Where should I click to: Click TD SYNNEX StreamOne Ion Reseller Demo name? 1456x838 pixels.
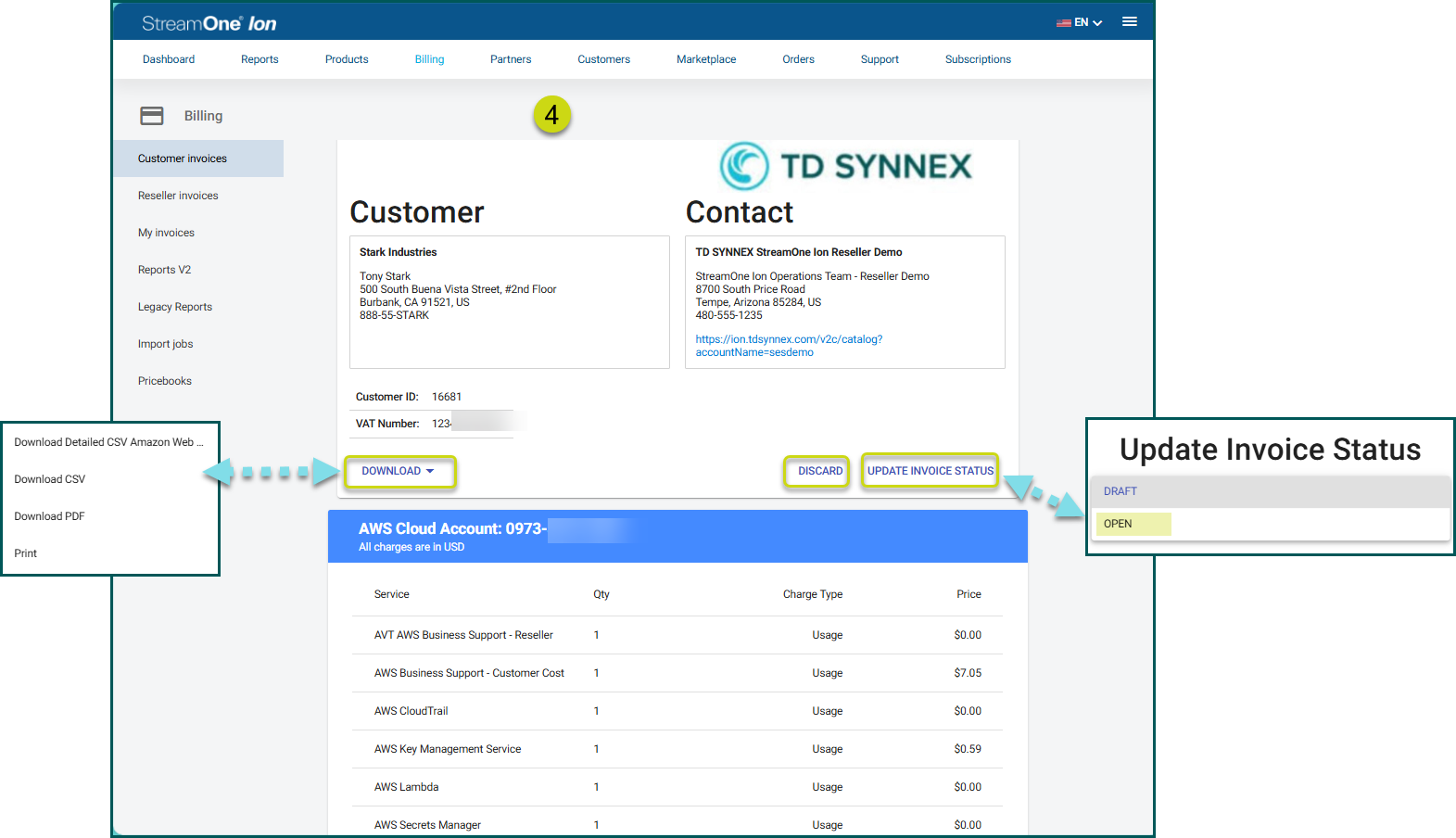(799, 252)
